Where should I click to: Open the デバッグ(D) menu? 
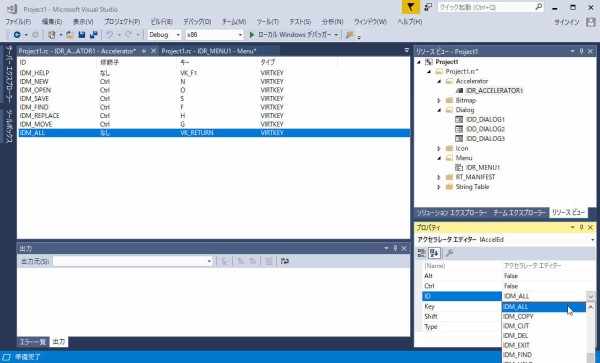pyautogui.click(x=197, y=22)
